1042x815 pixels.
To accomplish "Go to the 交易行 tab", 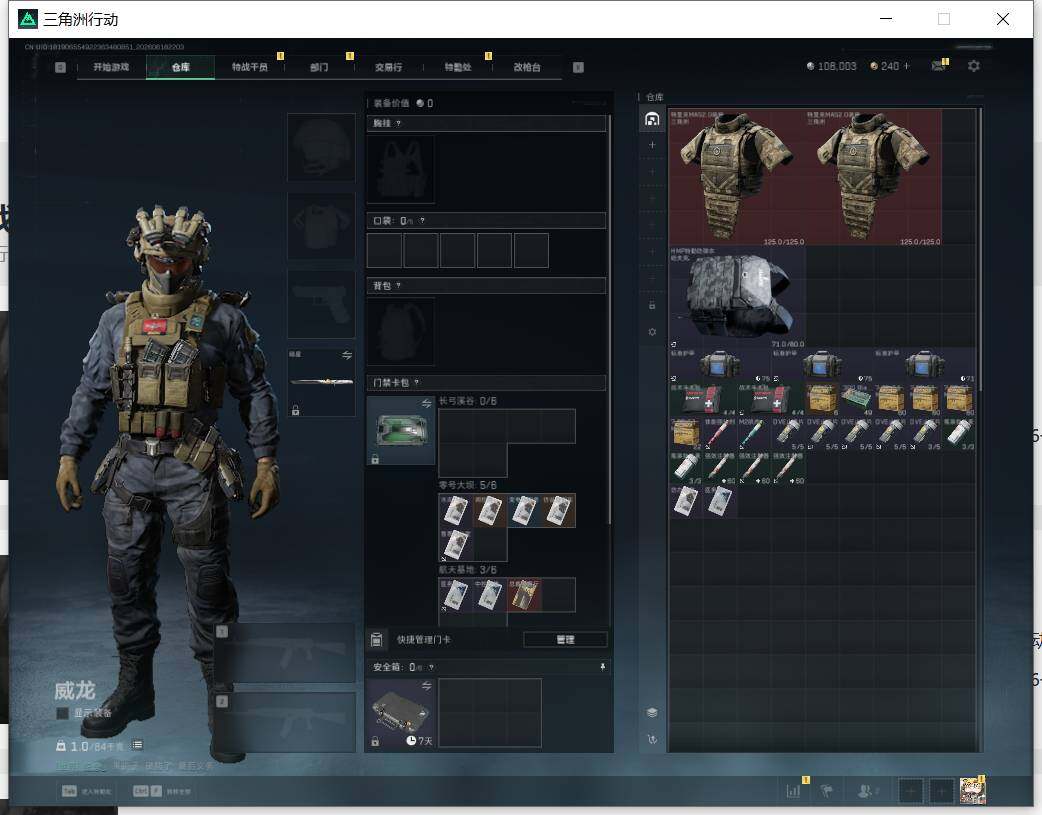I will click(x=388, y=67).
